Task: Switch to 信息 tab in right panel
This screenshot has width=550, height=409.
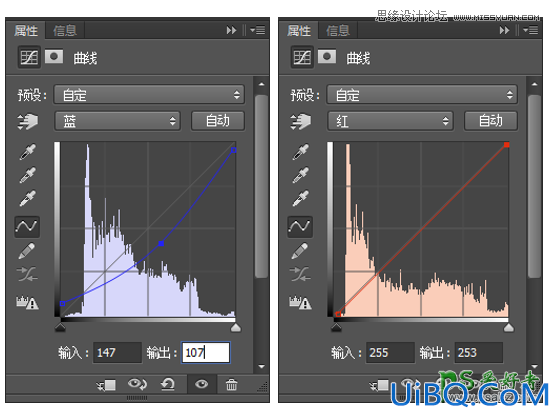Action: 338,31
